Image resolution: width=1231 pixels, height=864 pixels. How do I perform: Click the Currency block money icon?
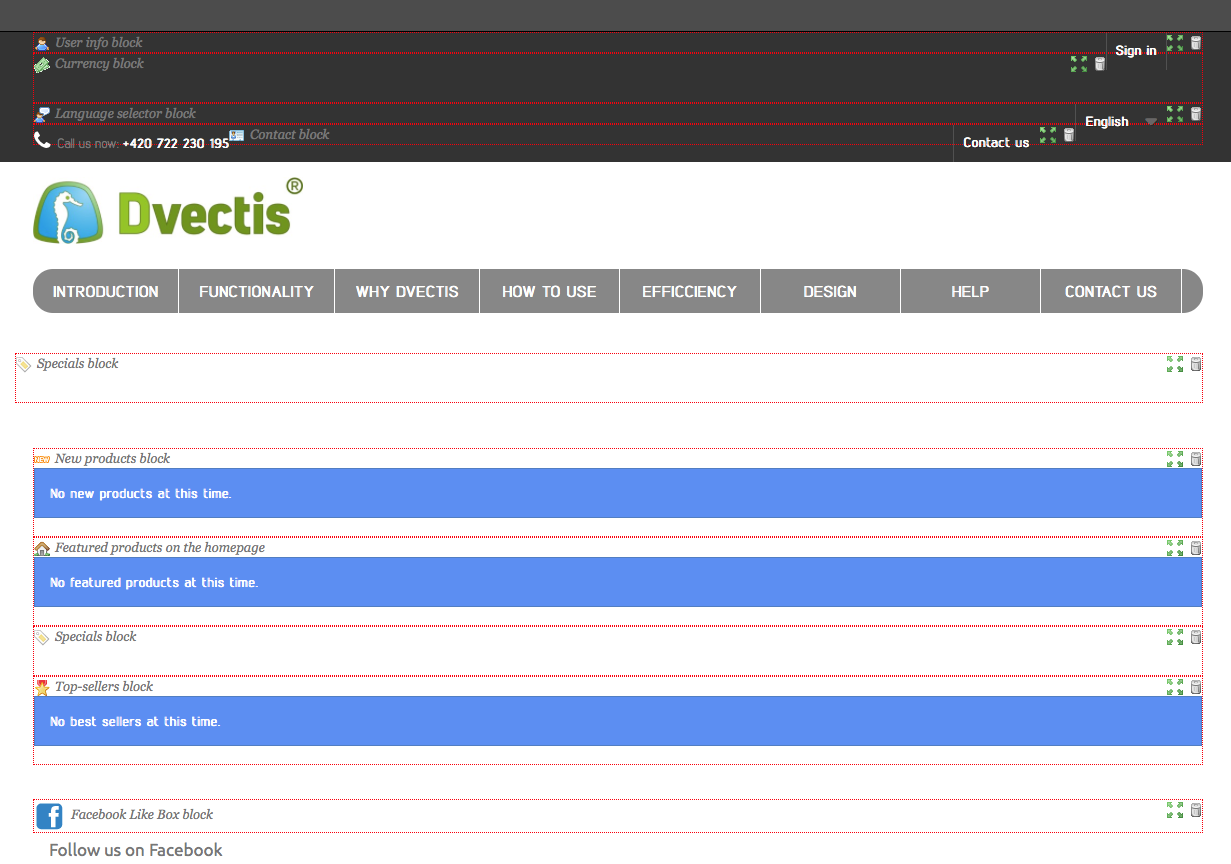[x=42, y=64]
